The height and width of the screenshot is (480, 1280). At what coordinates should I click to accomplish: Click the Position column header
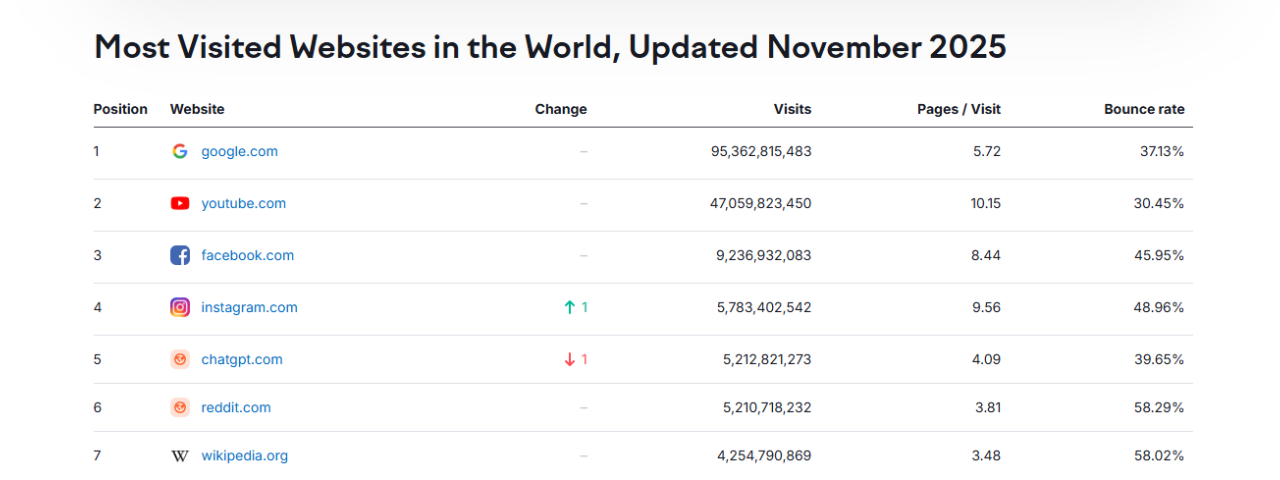pyautogui.click(x=120, y=109)
